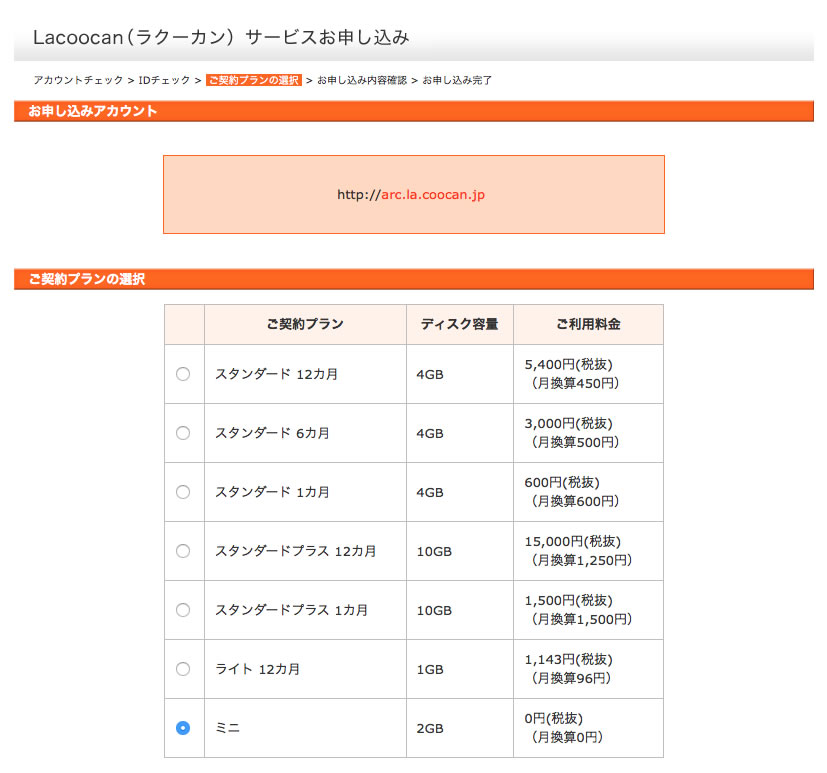
Task: Click the お申し込み完了 breadcrumb step
Action: 457,80
